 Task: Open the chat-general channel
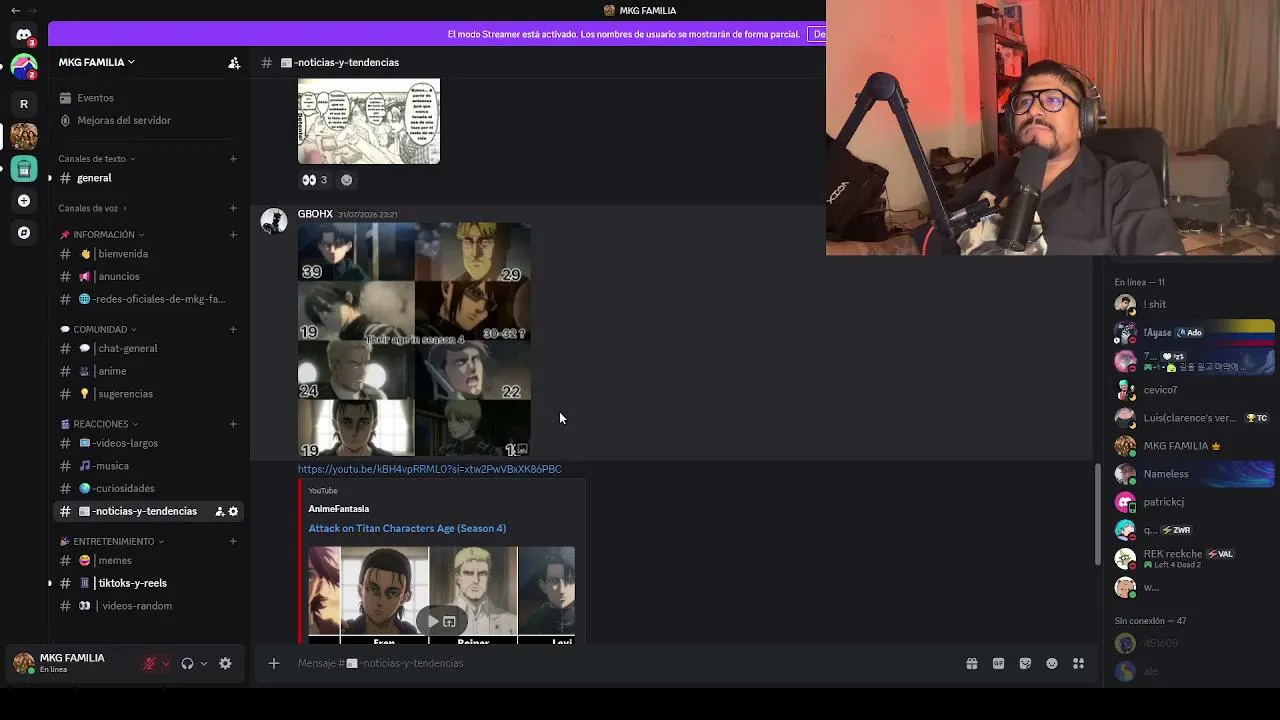tap(149, 348)
